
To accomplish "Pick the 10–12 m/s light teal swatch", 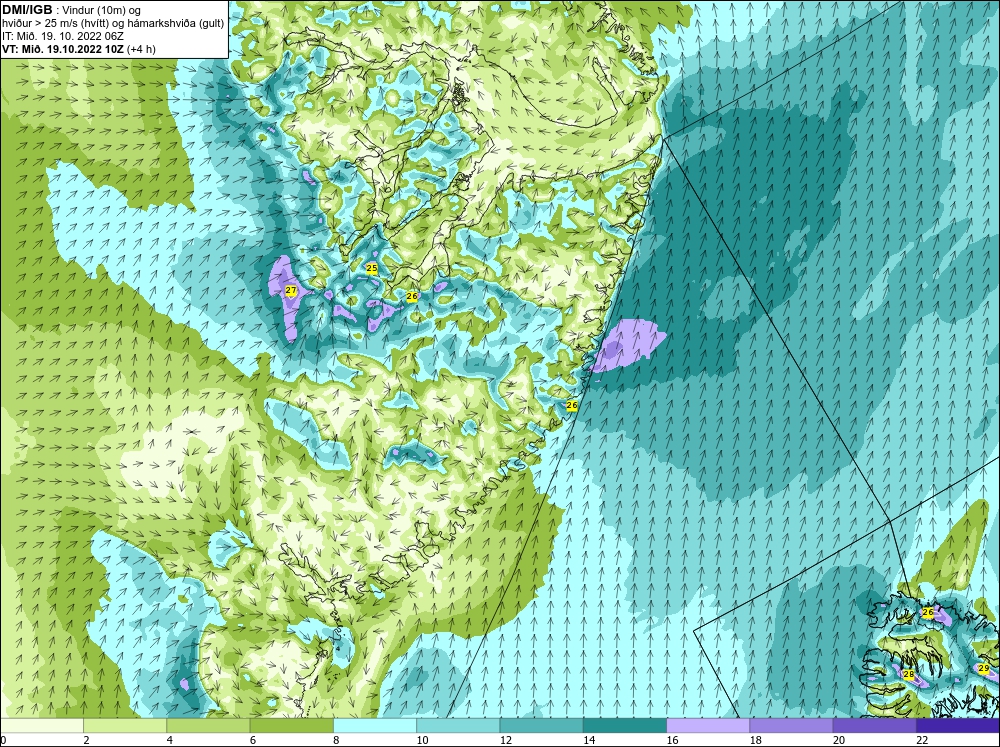I will 458,725.
